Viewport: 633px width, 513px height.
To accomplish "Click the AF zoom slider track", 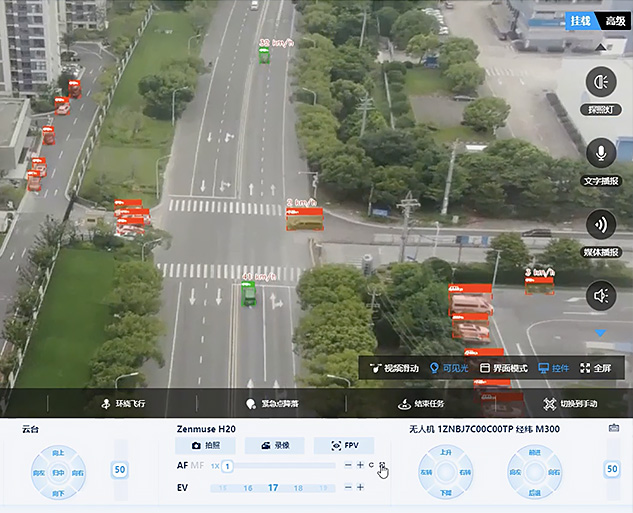I will (x=285, y=466).
